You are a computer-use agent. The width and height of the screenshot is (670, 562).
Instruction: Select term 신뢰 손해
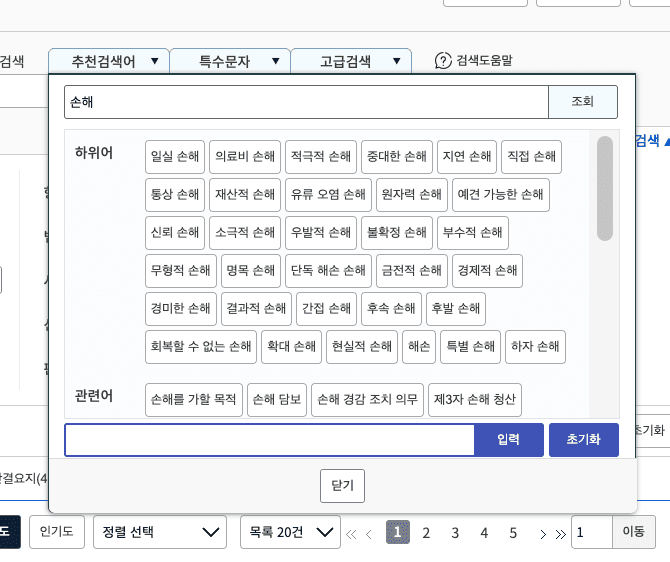[175, 233]
